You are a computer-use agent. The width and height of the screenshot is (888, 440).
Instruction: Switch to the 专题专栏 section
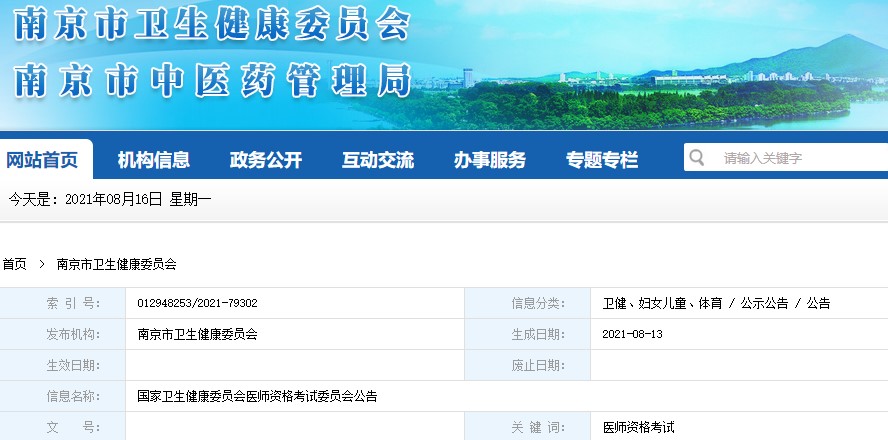601,160
